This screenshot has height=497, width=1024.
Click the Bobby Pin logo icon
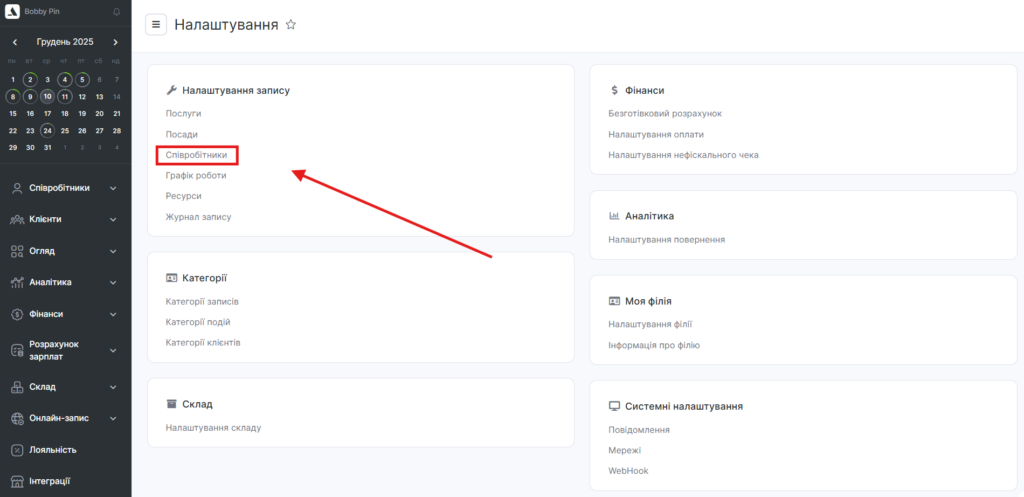13,12
